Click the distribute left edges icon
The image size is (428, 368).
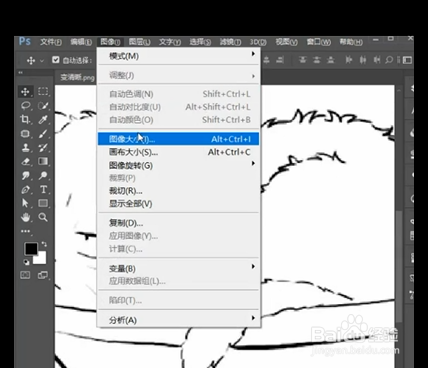coord(349,60)
